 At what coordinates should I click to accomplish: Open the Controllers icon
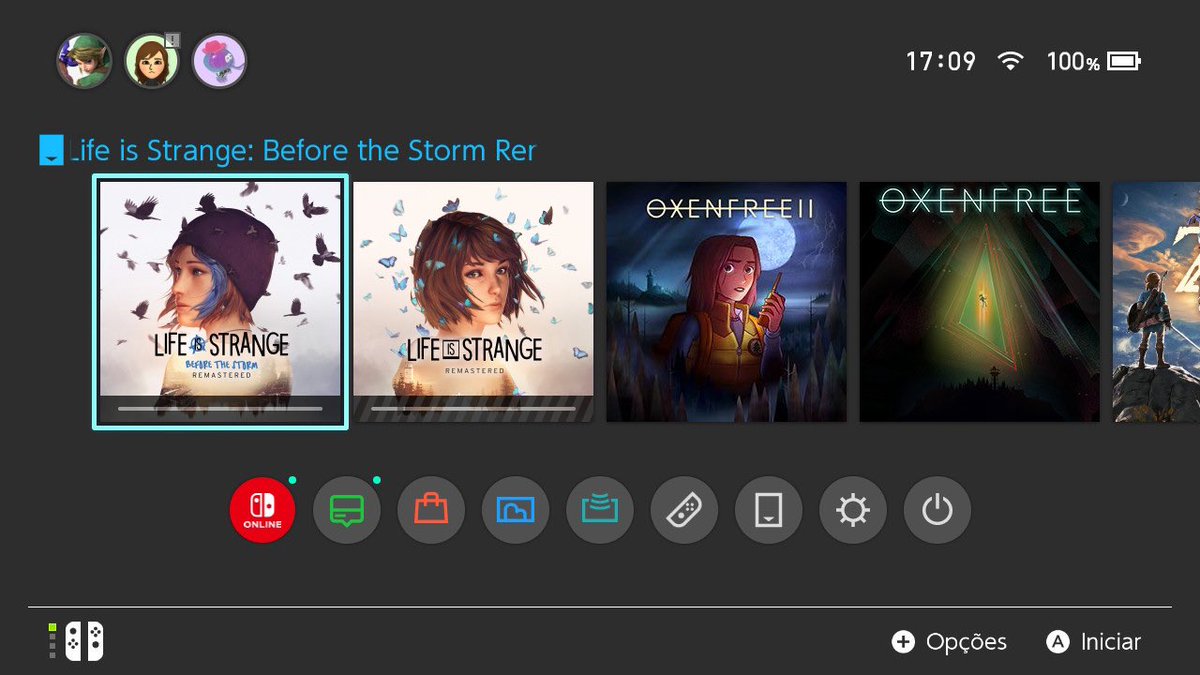tap(684, 511)
